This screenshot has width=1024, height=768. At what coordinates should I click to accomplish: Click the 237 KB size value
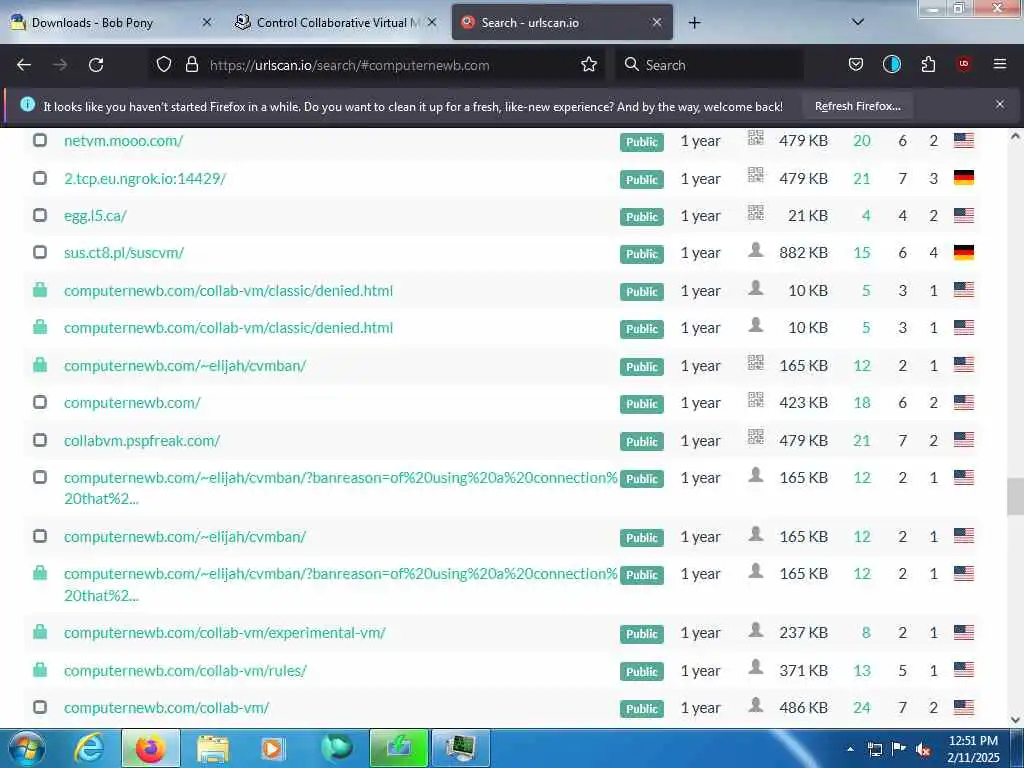tap(803, 633)
